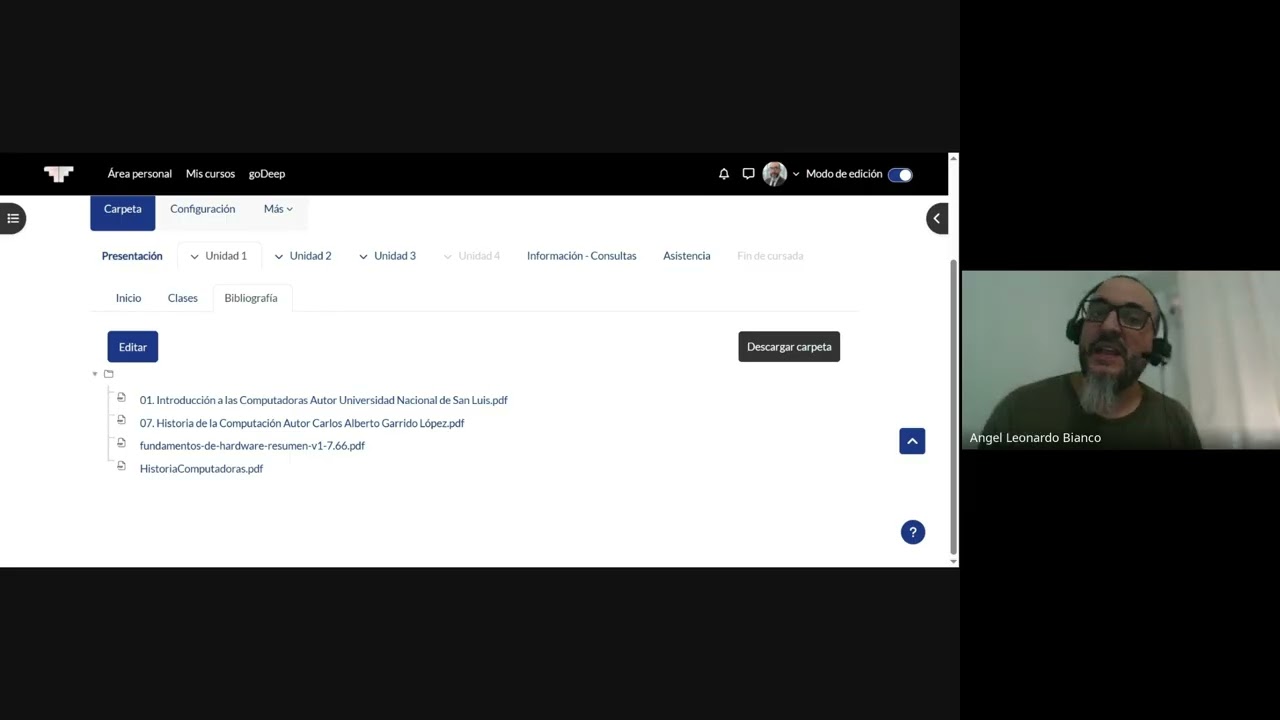Open goDeep in the top bar

267,174
